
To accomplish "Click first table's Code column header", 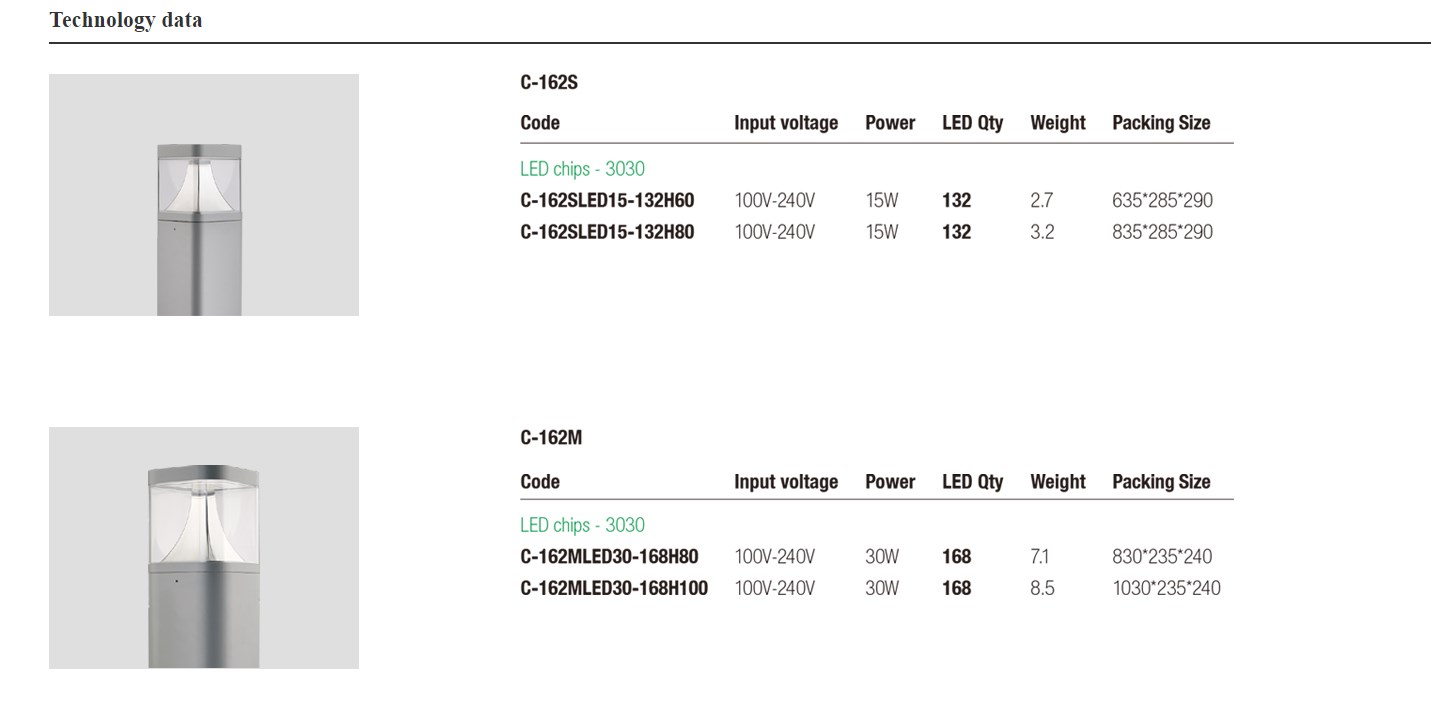I will point(540,123).
